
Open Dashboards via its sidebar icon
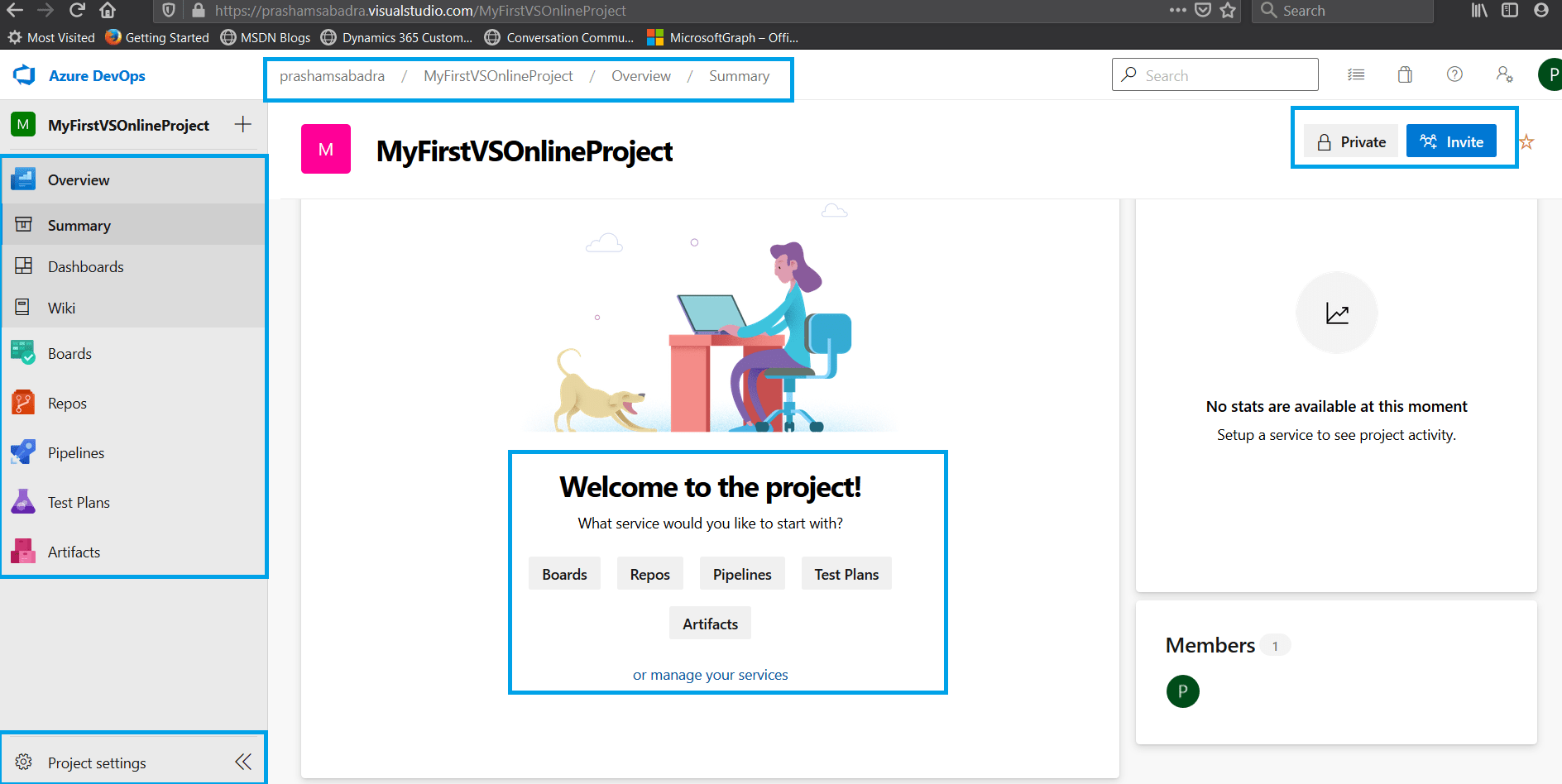[24, 266]
